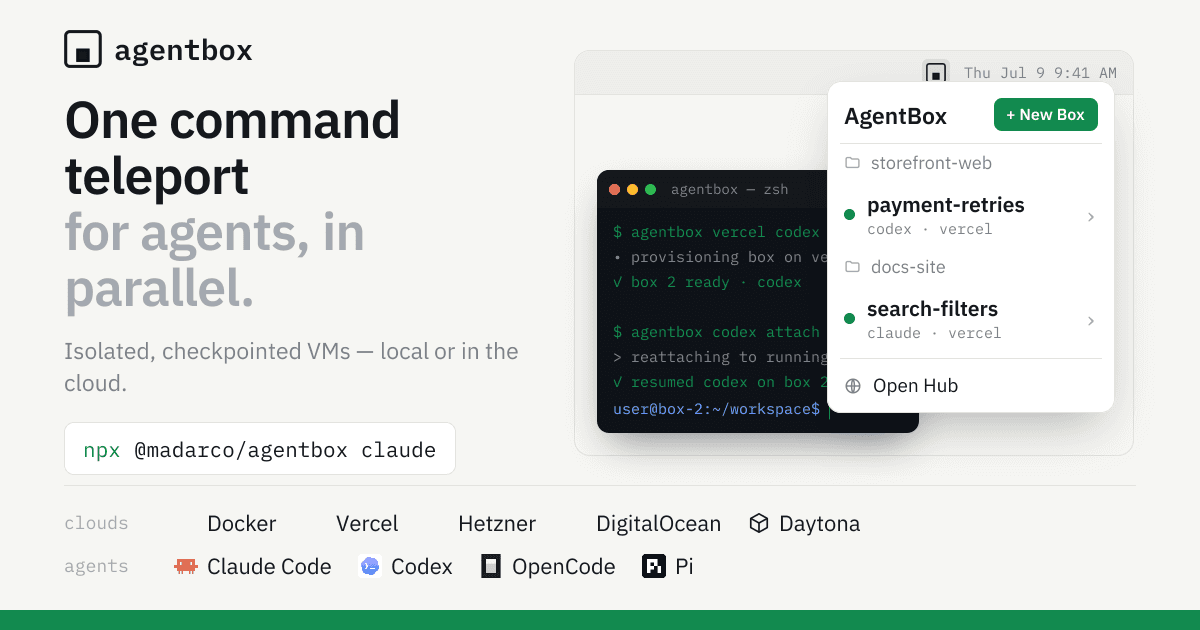Minimize terminal with yellow dot
This screenshot has width=1200, height=630.
coord(633,189)
